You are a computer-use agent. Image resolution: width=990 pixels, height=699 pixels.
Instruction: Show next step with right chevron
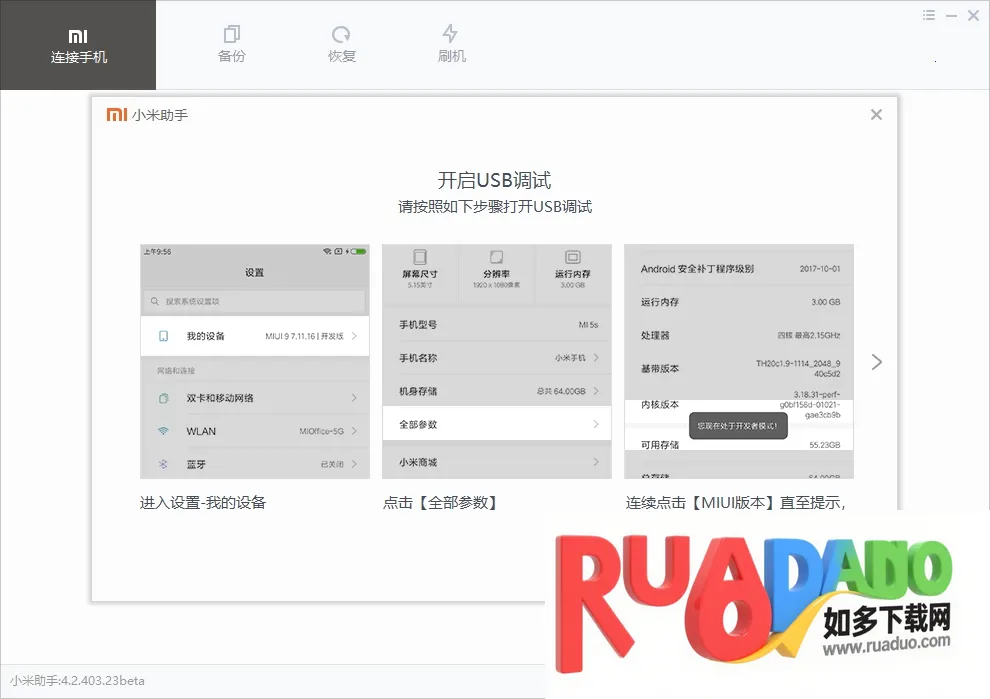(x=876, y=362)
